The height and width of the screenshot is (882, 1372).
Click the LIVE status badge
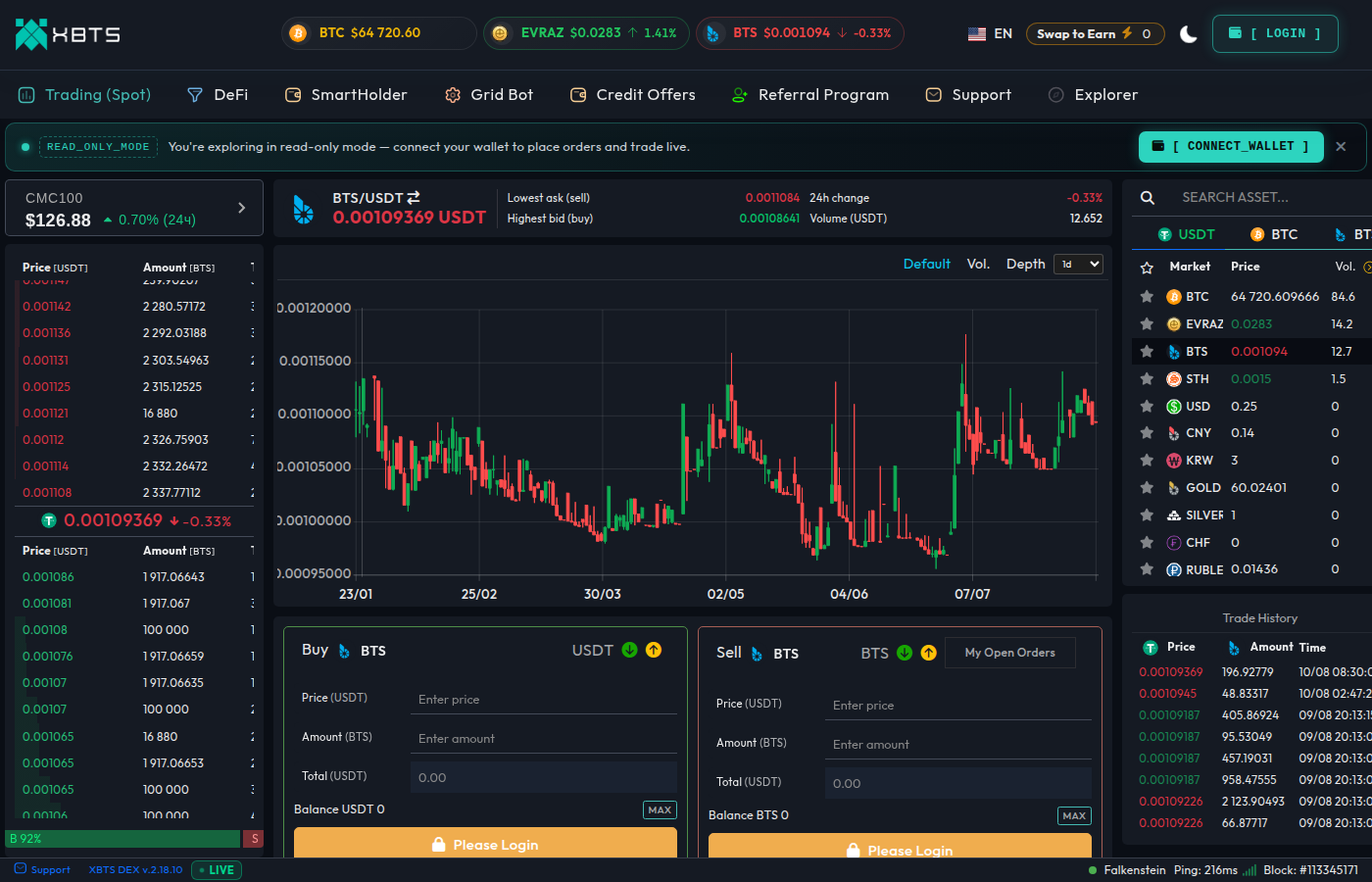[x=216, y=869]
